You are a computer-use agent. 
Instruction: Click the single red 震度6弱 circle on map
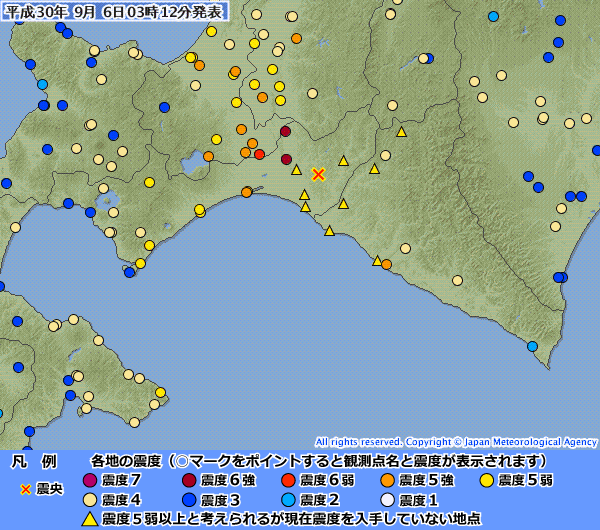click(259, 155)
